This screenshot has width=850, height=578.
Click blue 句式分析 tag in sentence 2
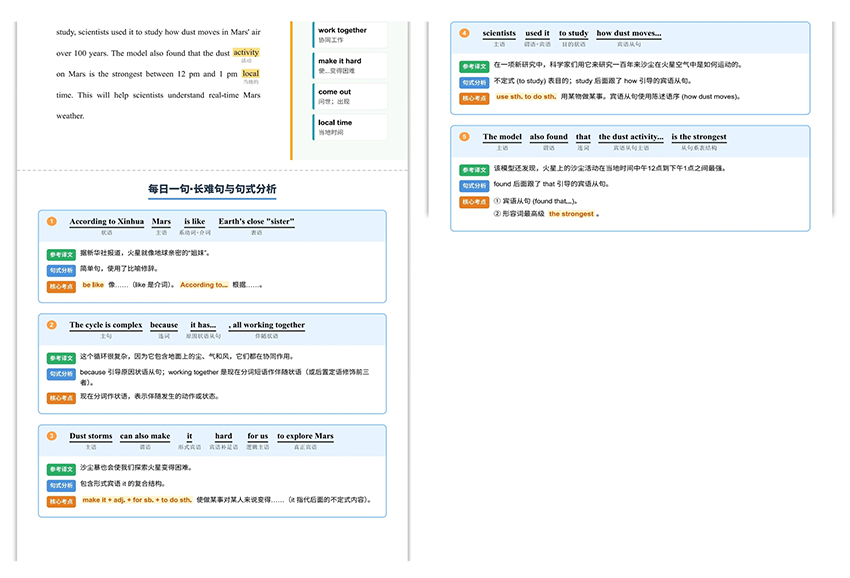(x=61, y=374)
